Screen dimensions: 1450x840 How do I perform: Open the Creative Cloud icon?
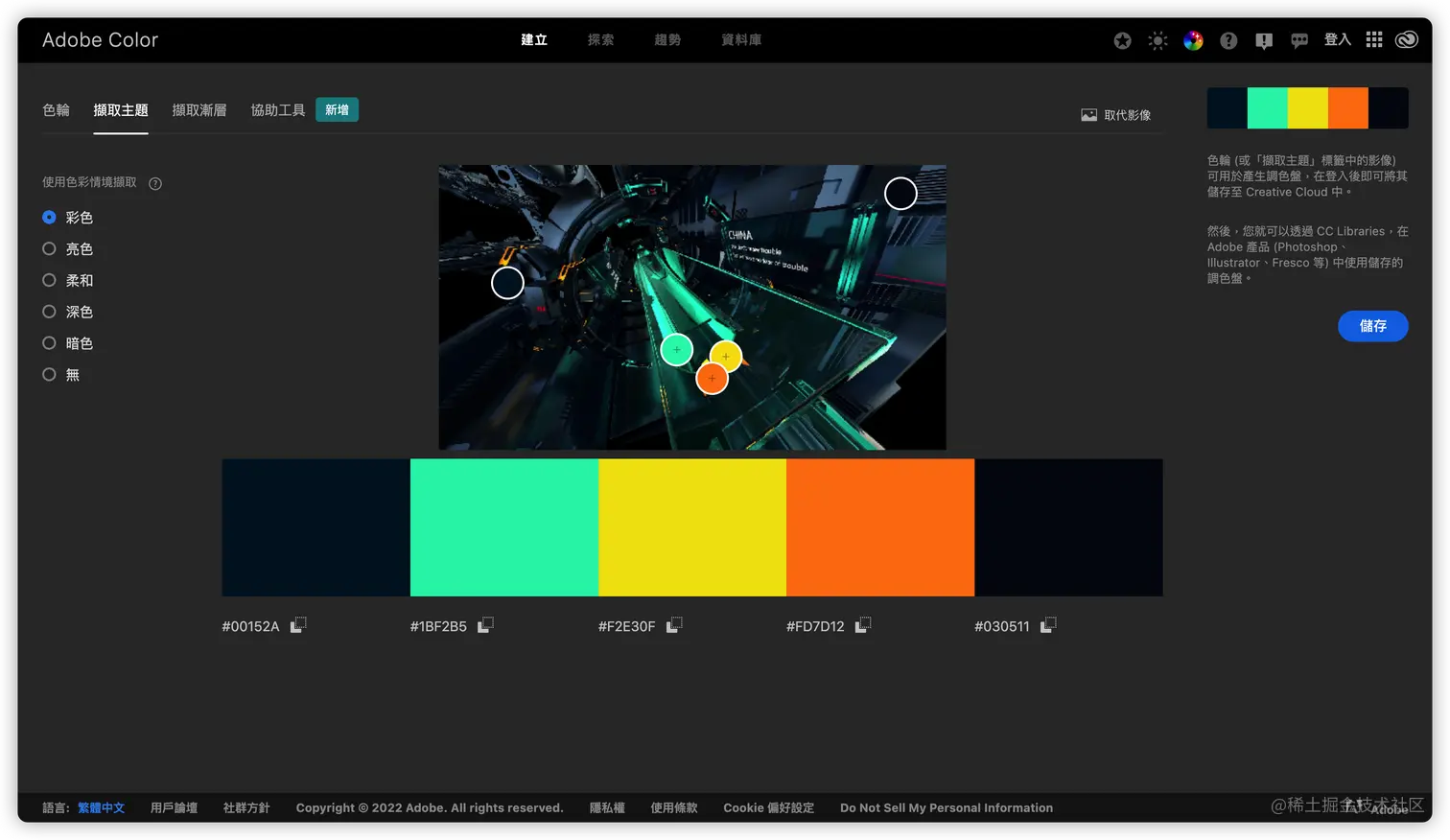coord(1407,39)
